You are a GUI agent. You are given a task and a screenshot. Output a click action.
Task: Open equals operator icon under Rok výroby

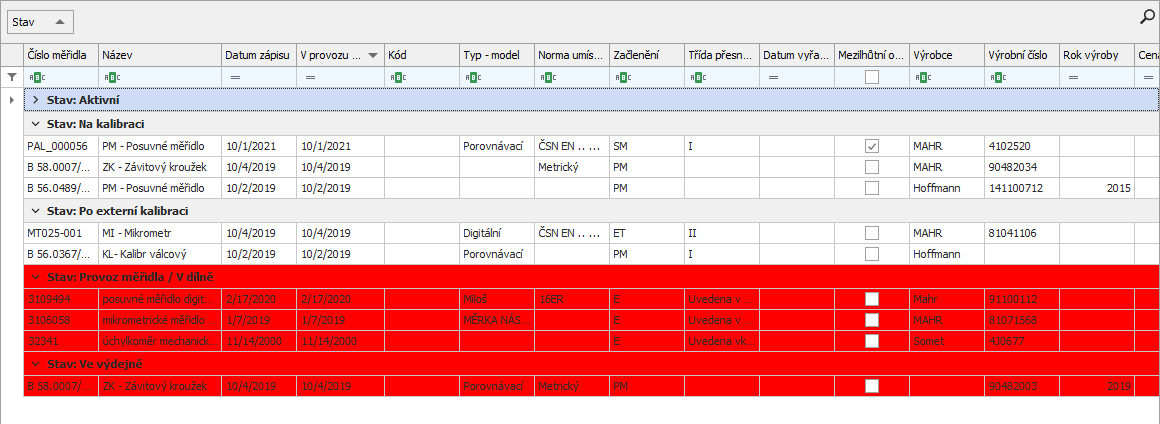point(1073,77)
